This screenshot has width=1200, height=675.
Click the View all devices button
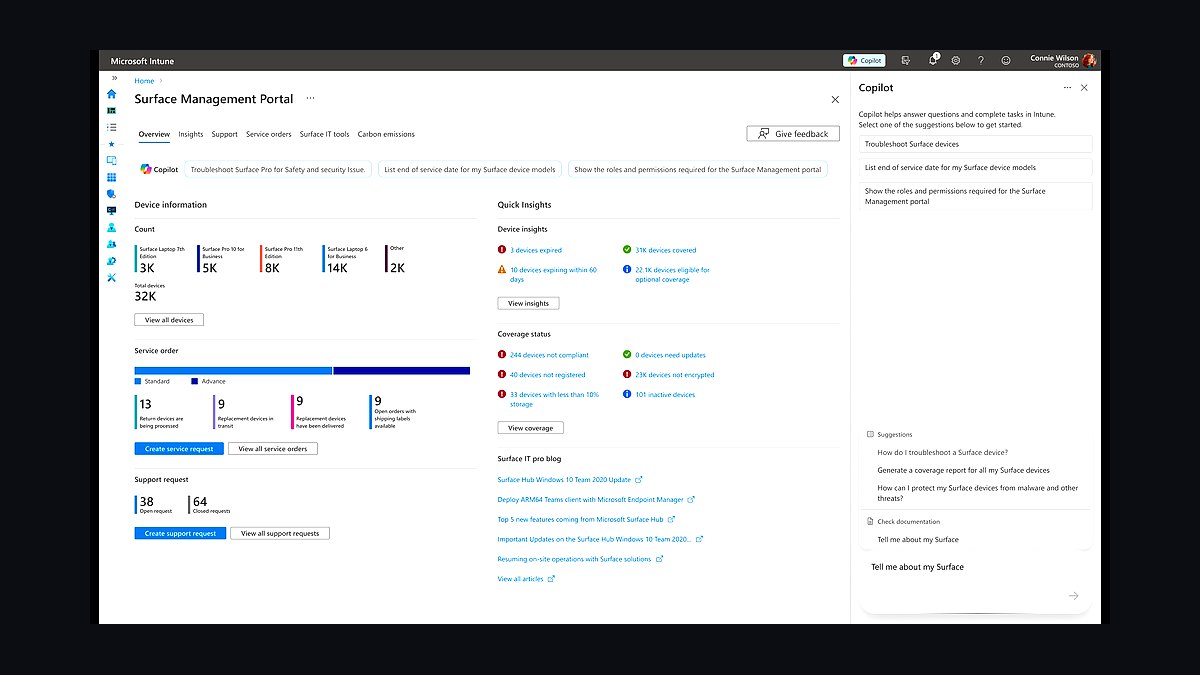[x=169, y=320]
